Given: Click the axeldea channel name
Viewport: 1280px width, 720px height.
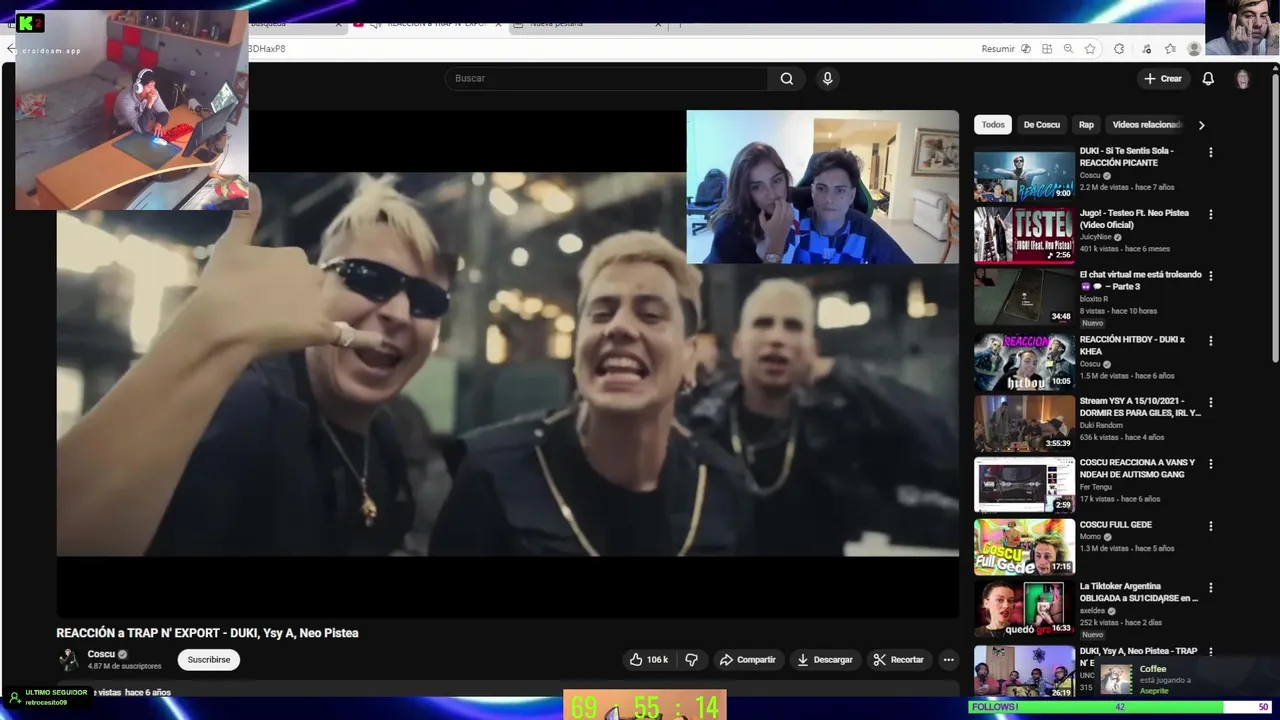Looking at the screenshot, I should coord(1092,611).
